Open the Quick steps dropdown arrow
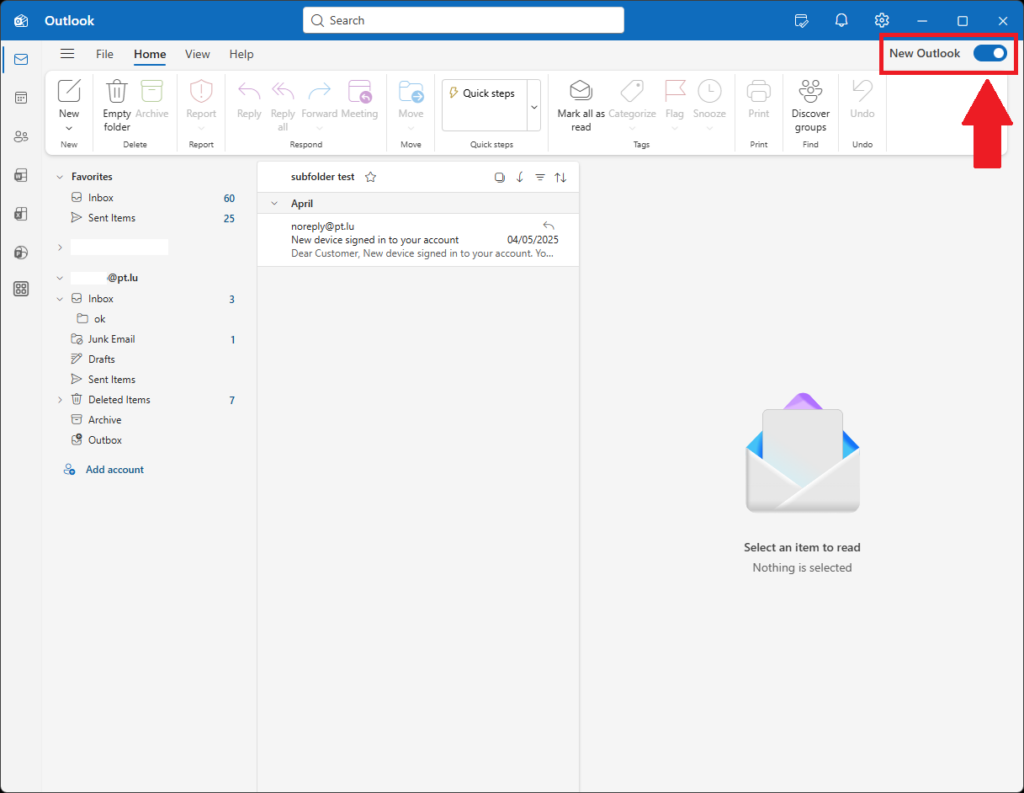The height and width of the screenshot is (793, 1024). 533,105
